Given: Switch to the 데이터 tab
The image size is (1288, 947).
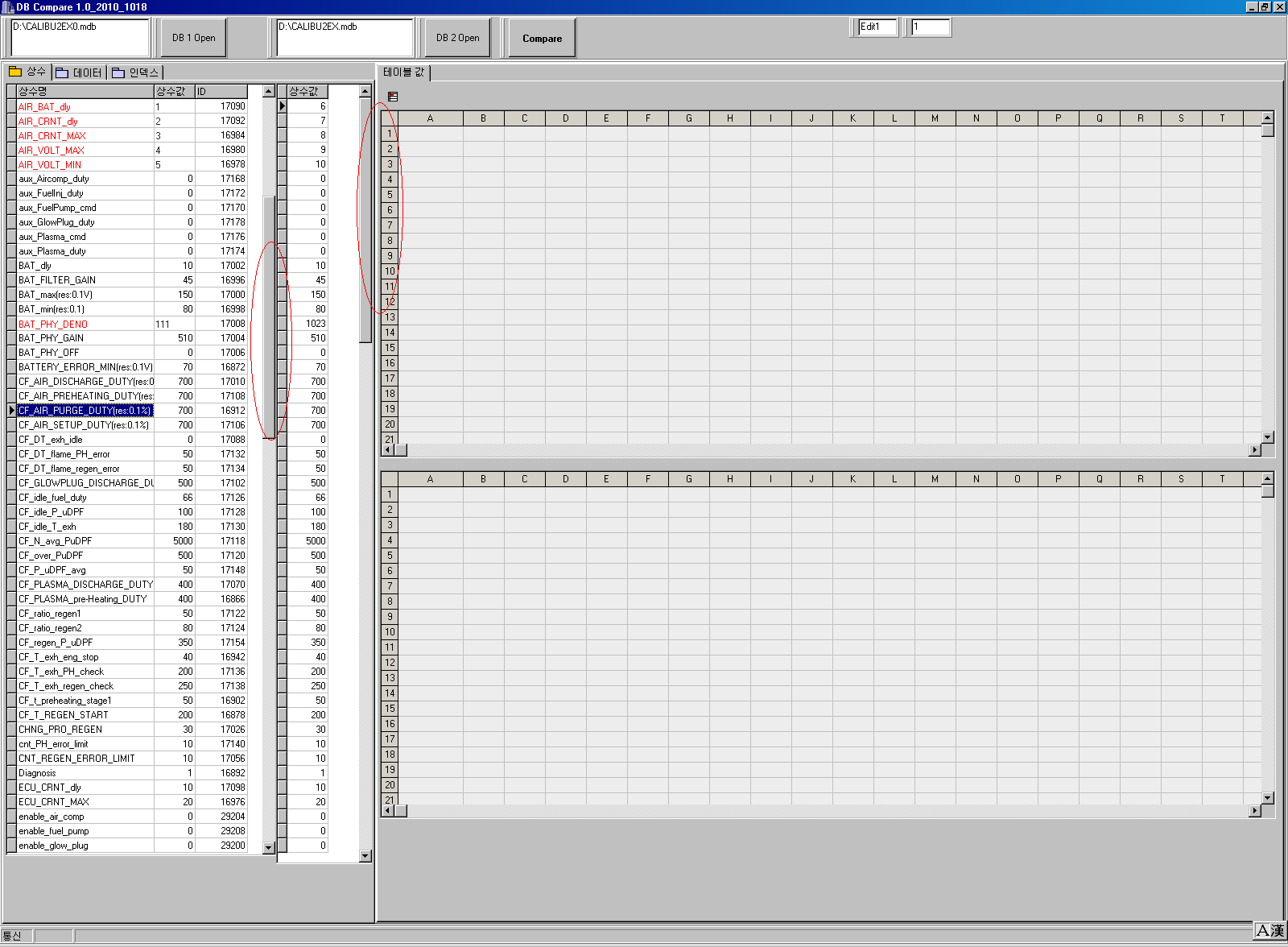Looking at the screenshot, I should pos(80,72).
